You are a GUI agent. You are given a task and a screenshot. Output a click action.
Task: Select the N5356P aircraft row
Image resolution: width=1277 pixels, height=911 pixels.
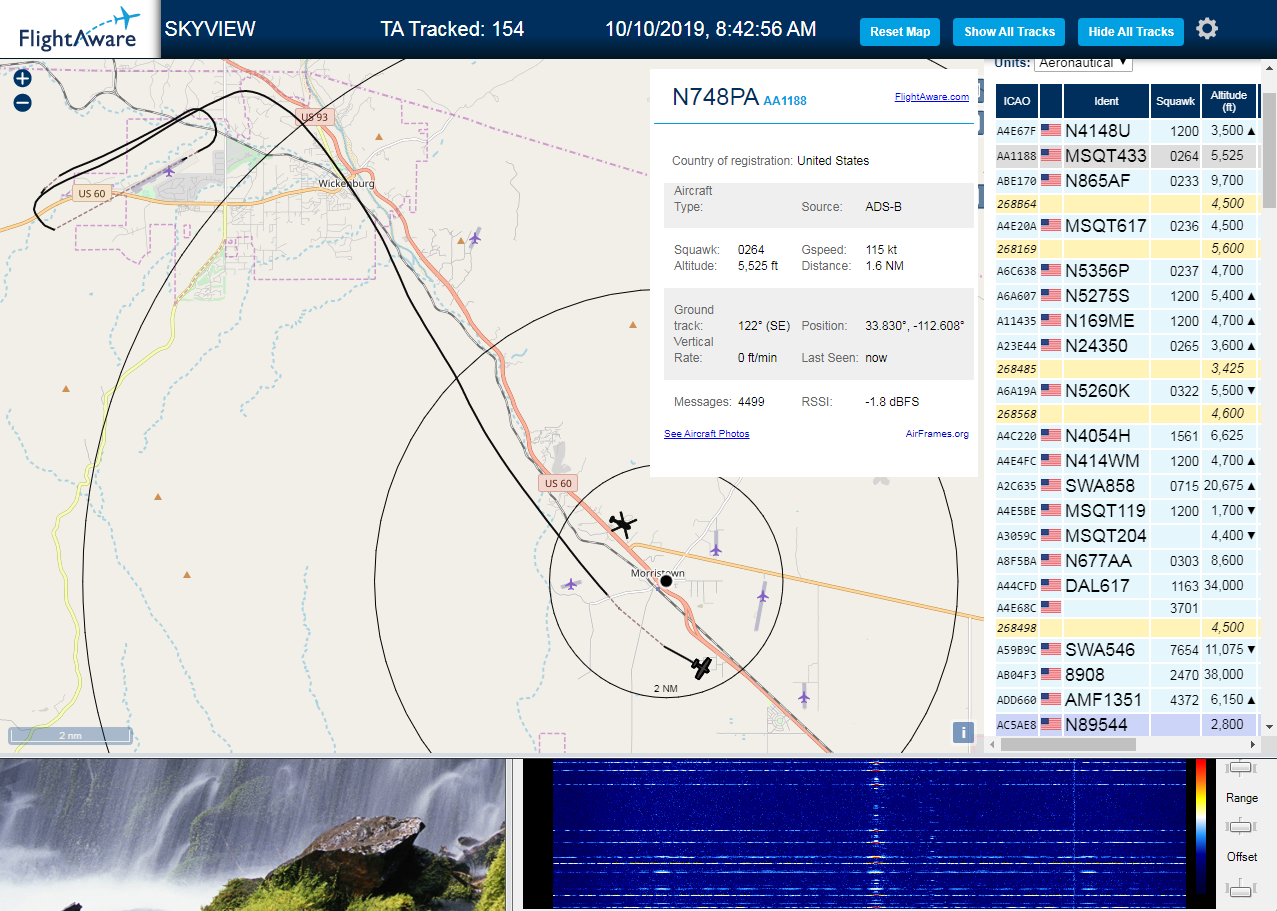click(1127, 270)
